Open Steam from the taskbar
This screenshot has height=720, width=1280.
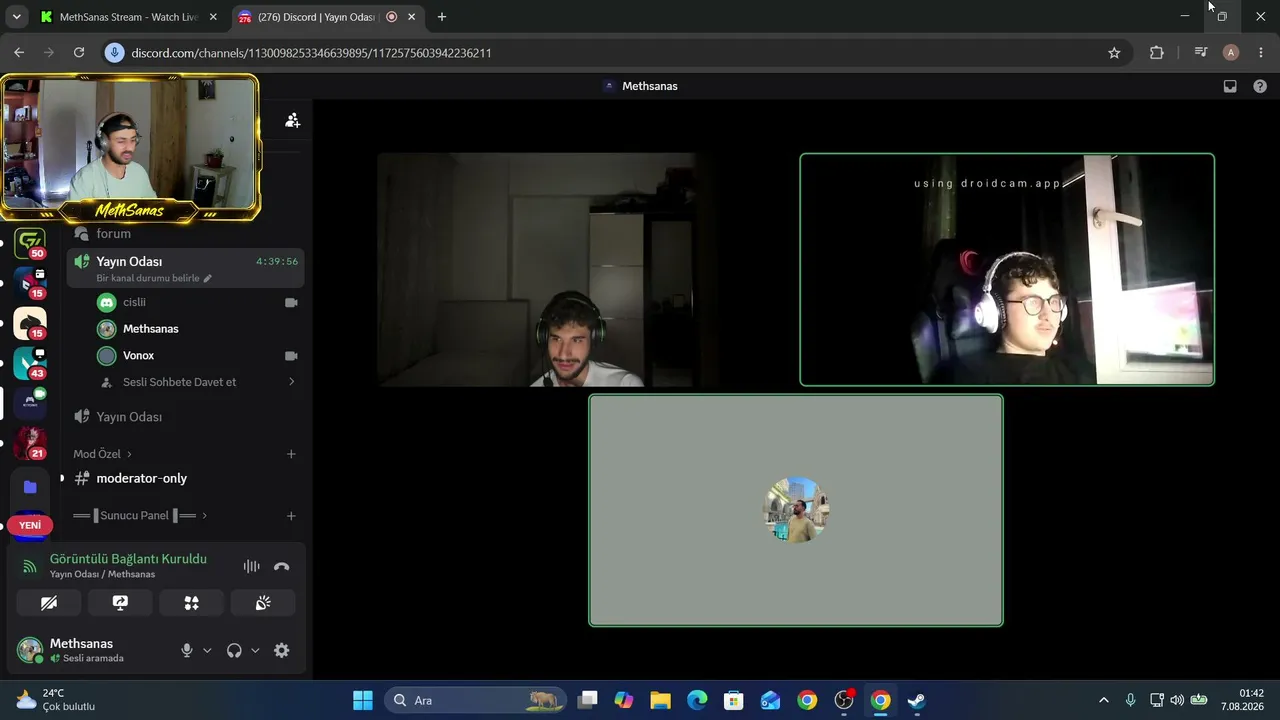pyautogui.click(x=916, y=700)
